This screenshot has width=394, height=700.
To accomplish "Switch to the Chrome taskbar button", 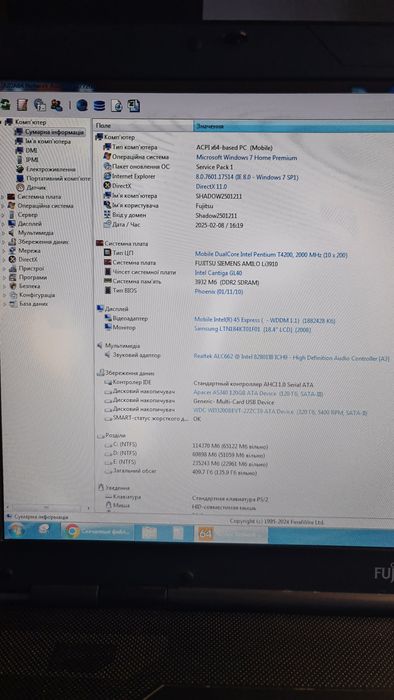I will [97, 531].
